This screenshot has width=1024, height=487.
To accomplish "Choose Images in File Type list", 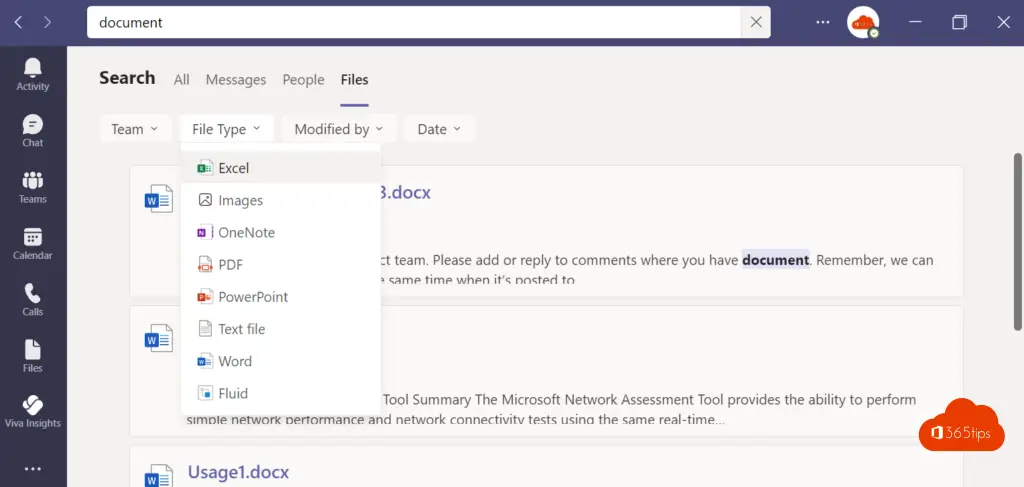I will pos(281,200).
